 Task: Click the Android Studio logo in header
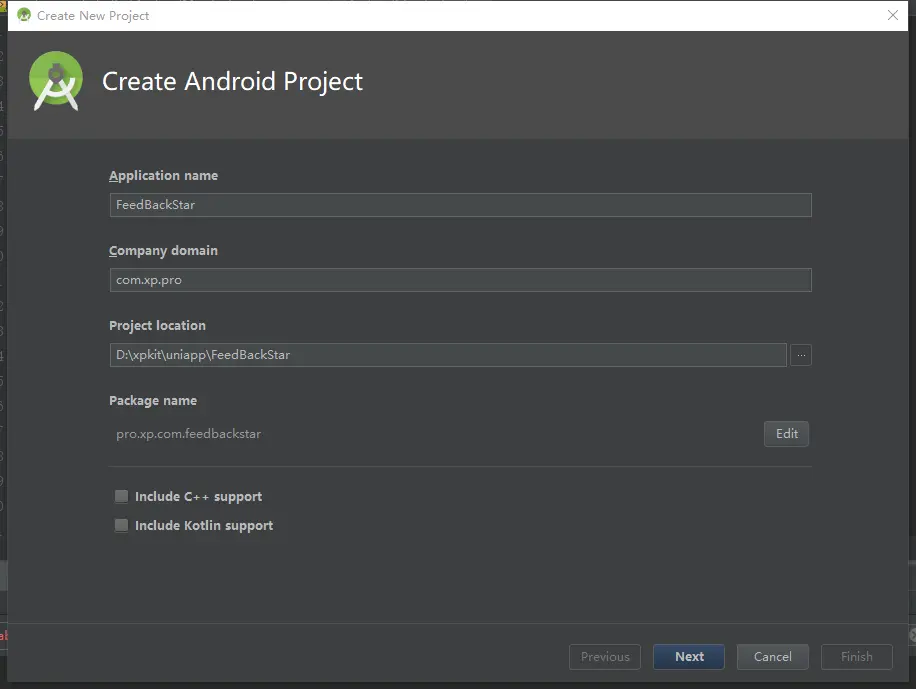tap(55, 81)
